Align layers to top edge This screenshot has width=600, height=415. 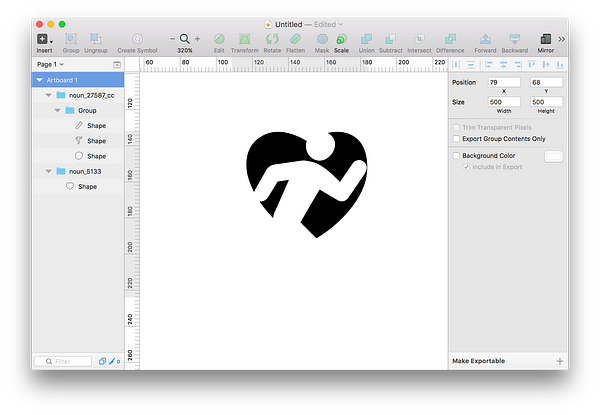532,65
